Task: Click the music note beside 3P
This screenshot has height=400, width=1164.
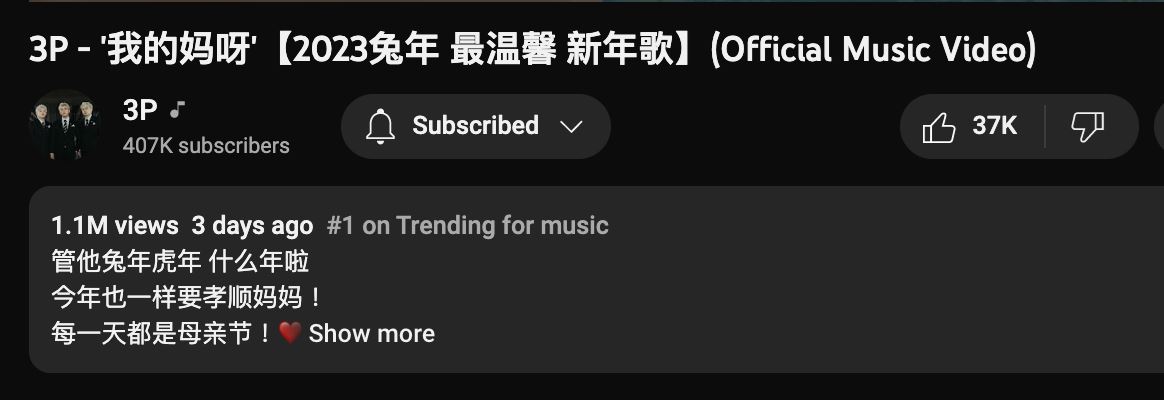Action: coord(176,111)
